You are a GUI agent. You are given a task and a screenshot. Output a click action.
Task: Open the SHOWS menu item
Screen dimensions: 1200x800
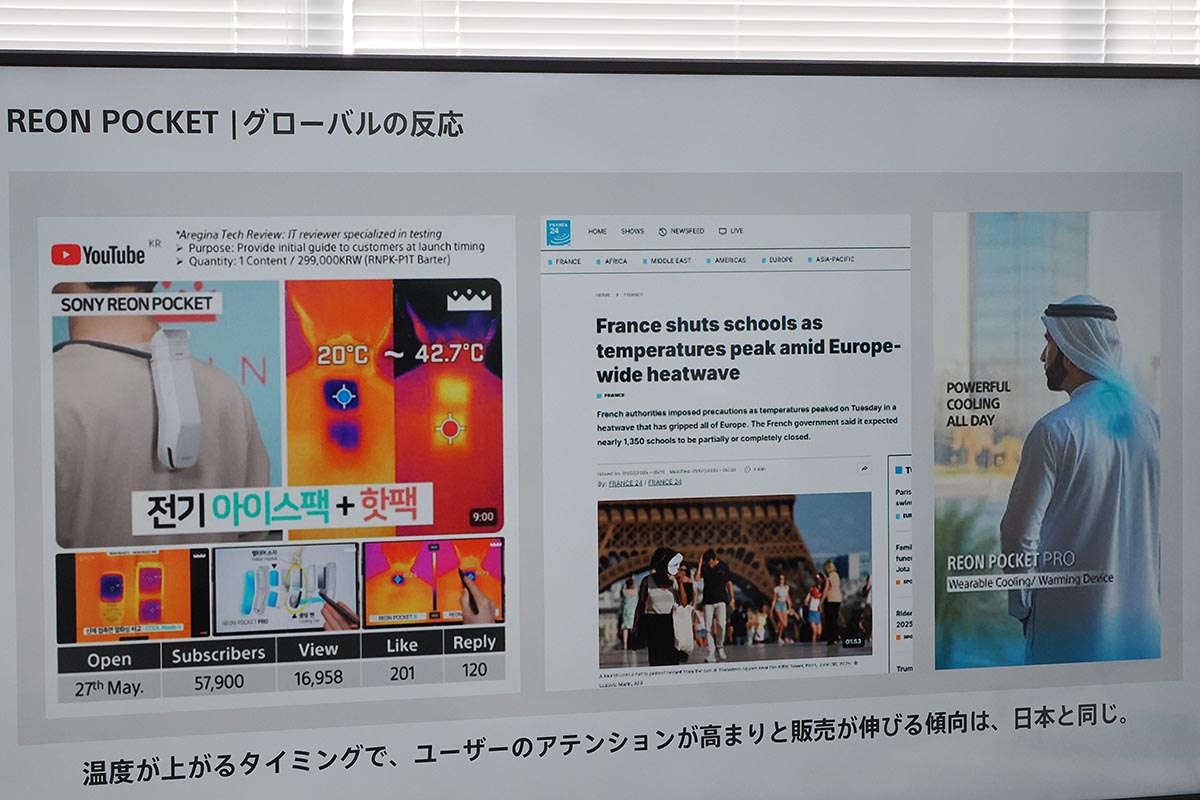pyautogui.click(x=632, y=231)
